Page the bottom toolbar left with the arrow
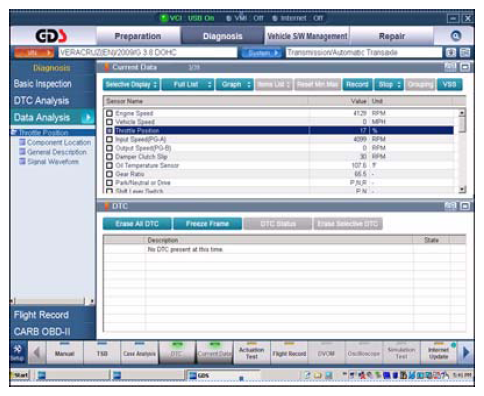Screen dimensions: 484x396 pyautogui.click(x=36, y=353)
